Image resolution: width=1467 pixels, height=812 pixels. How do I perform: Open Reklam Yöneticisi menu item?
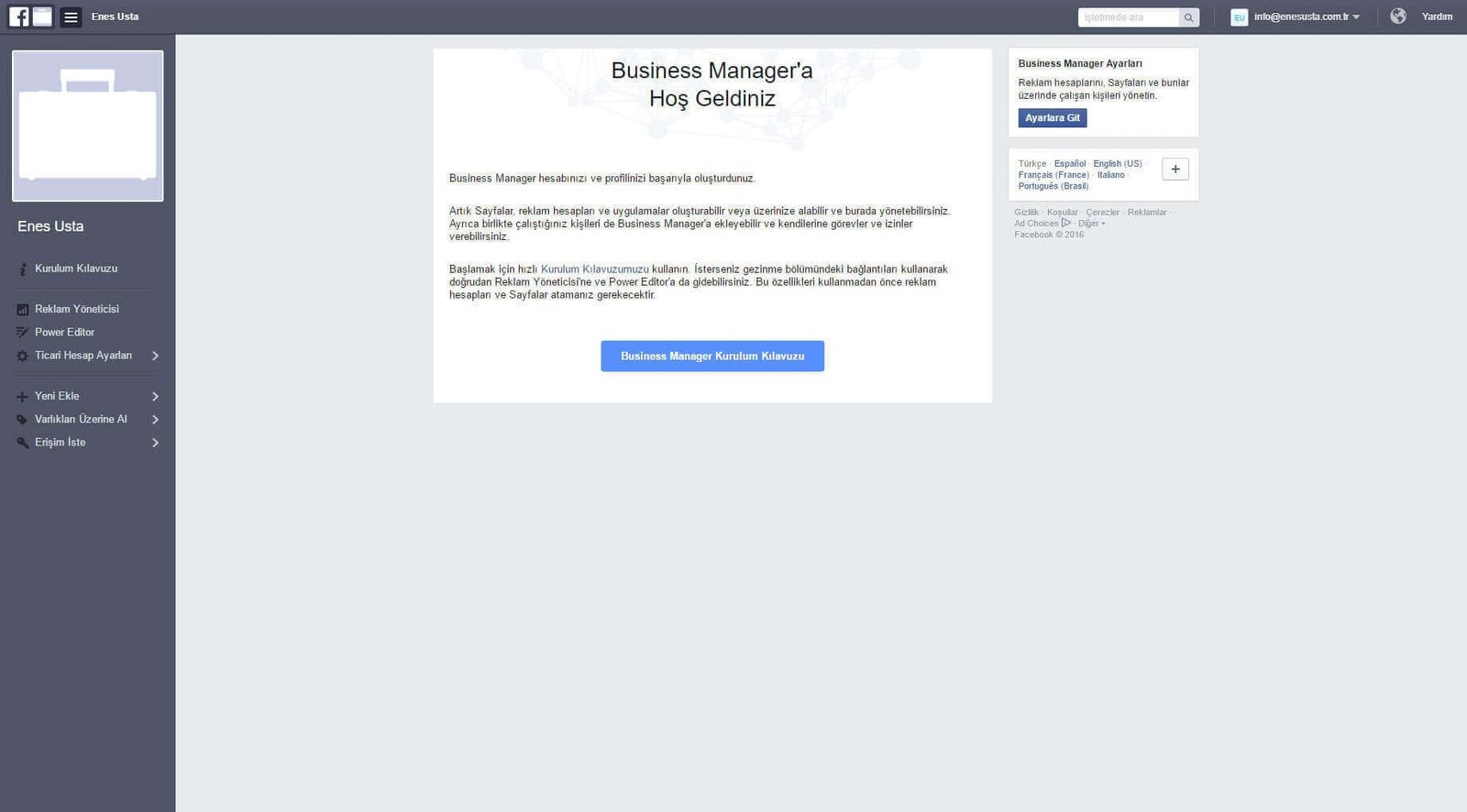pyautogui.click(x=77, y=309)
